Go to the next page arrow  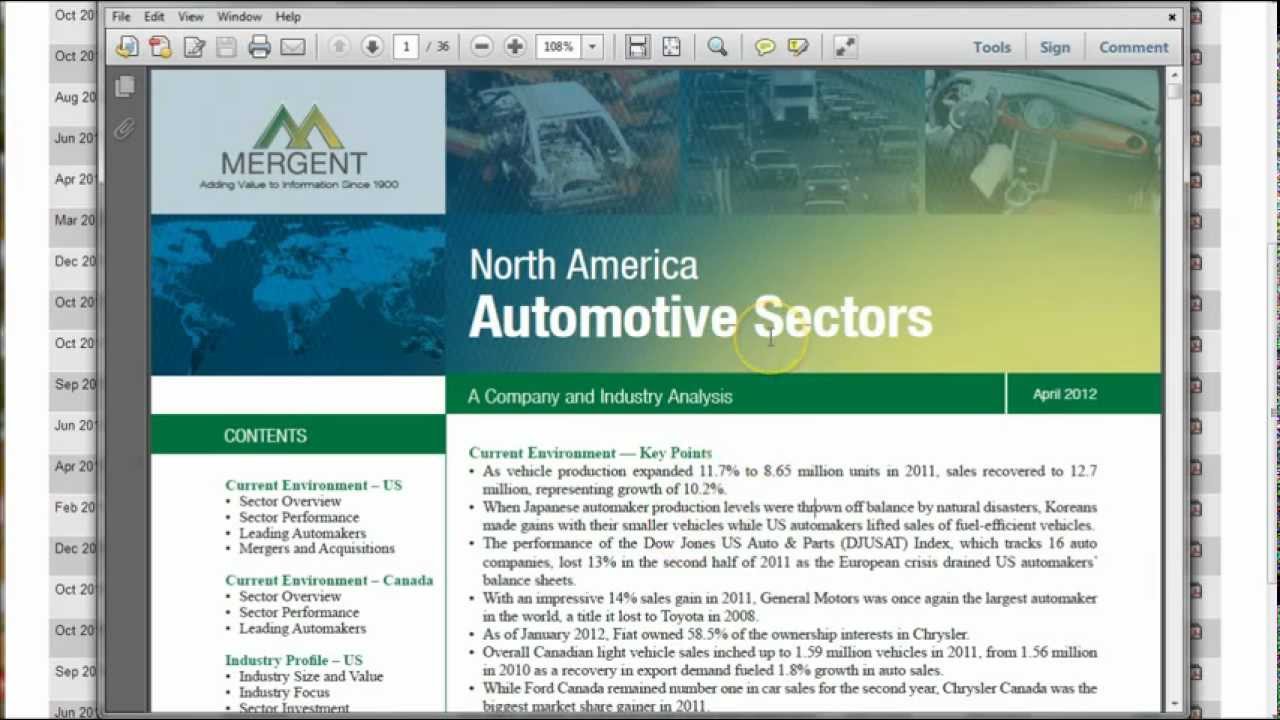point(372,47)
